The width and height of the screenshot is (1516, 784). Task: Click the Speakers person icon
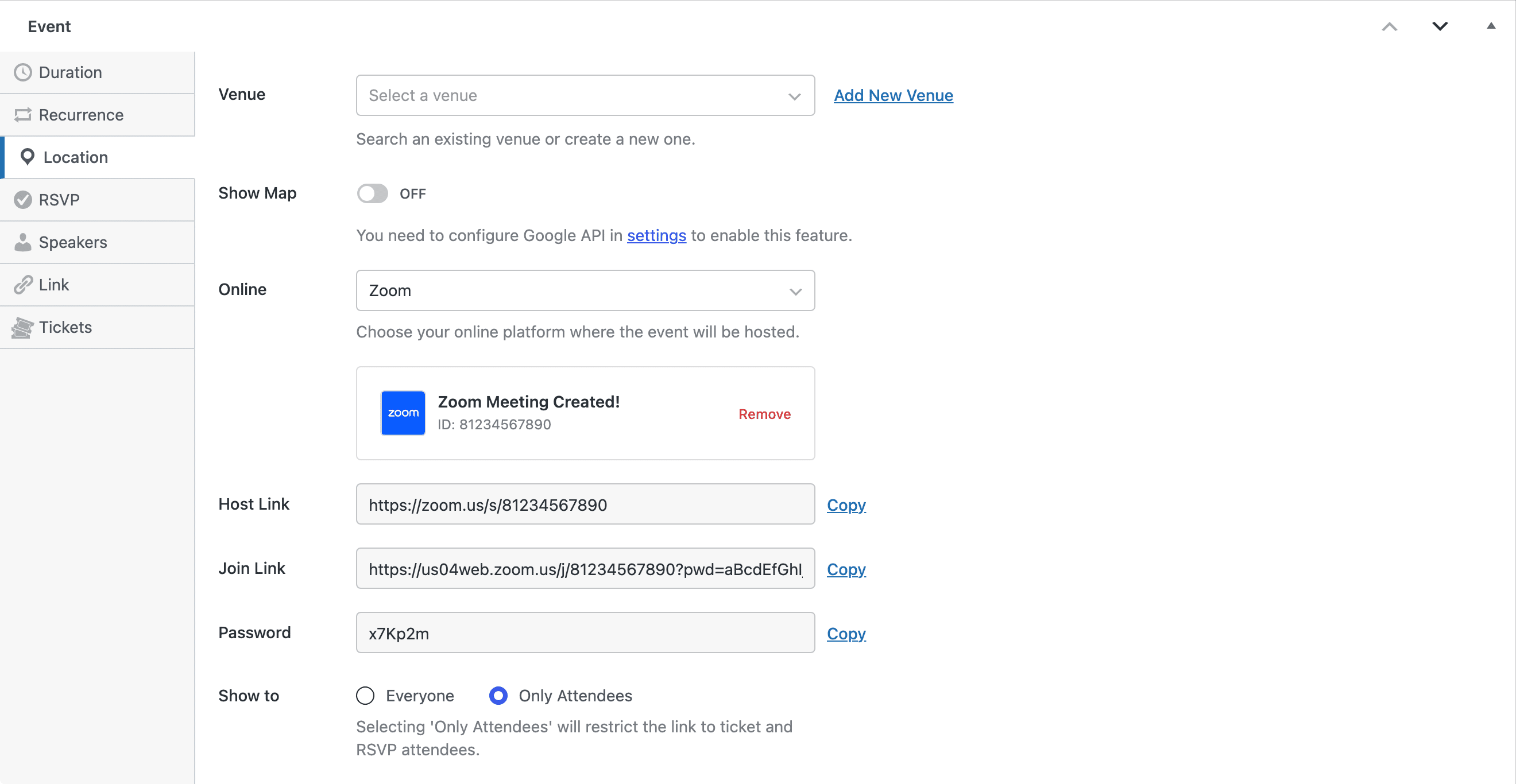(23, 242)
